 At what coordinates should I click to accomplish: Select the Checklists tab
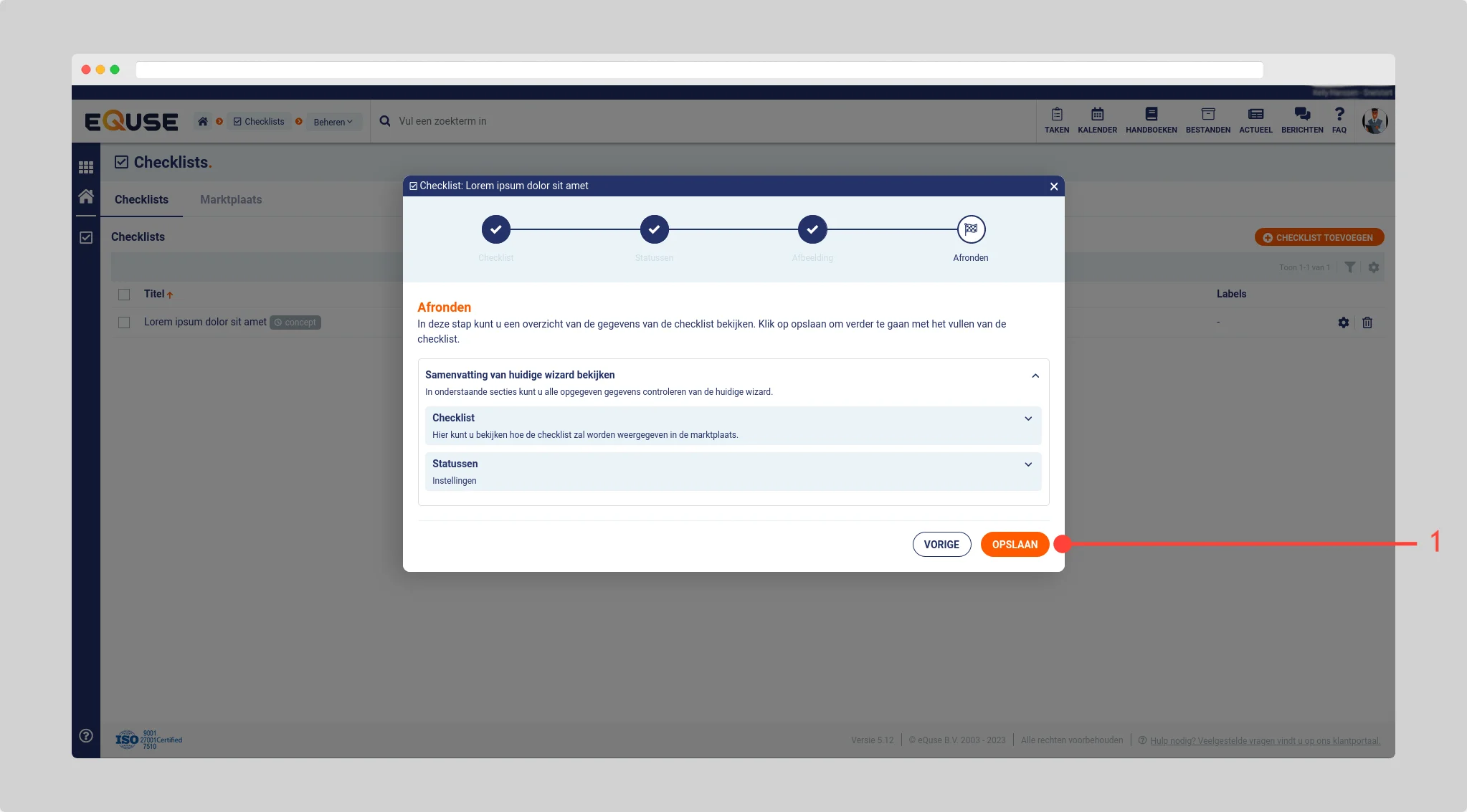click(x=141, y=199)
